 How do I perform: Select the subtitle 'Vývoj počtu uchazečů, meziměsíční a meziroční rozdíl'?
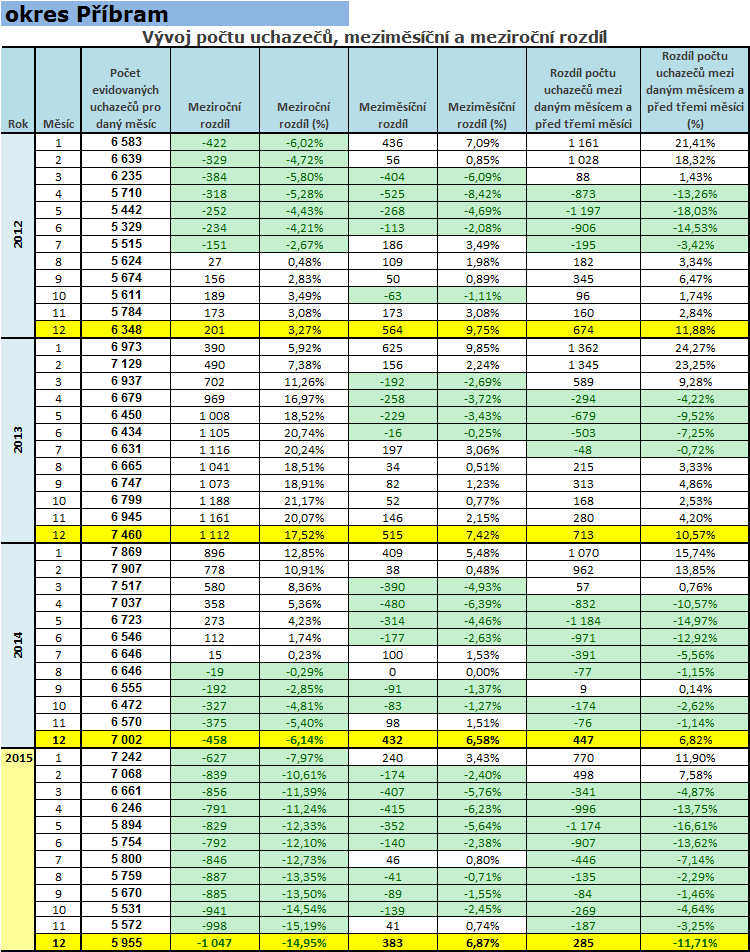[375, 37]
